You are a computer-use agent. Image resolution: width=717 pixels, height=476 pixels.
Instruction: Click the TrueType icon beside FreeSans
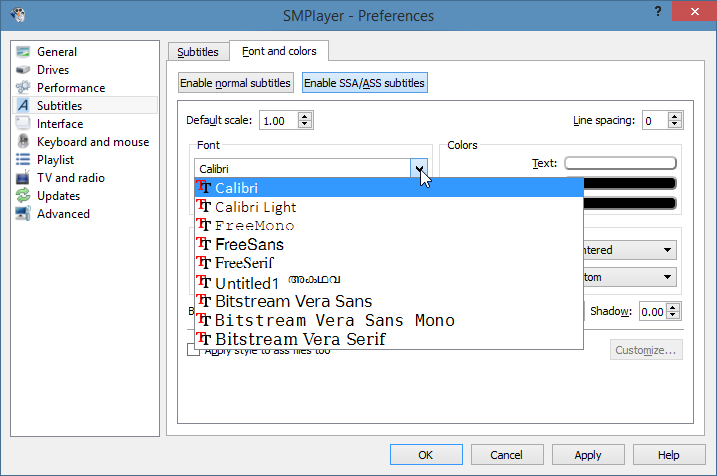click(x=204, y=244)
